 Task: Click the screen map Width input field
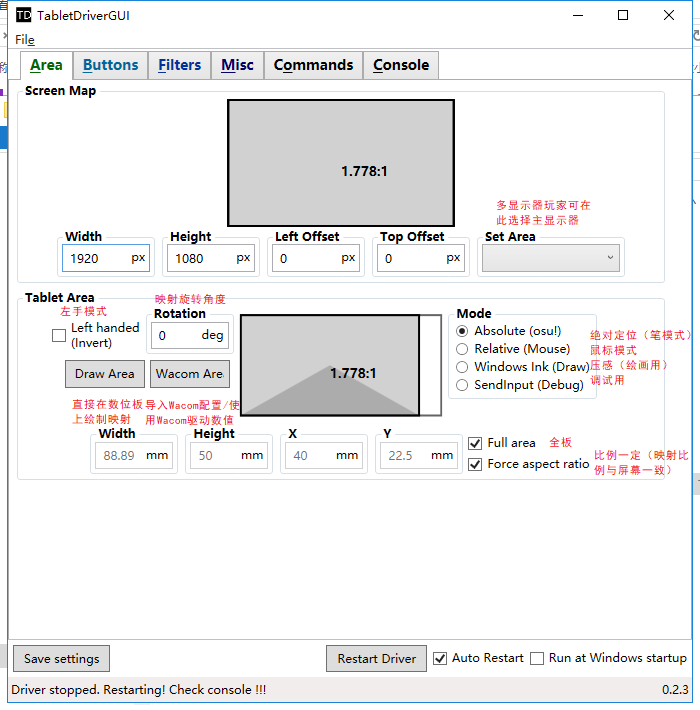[x=97, y=258]
